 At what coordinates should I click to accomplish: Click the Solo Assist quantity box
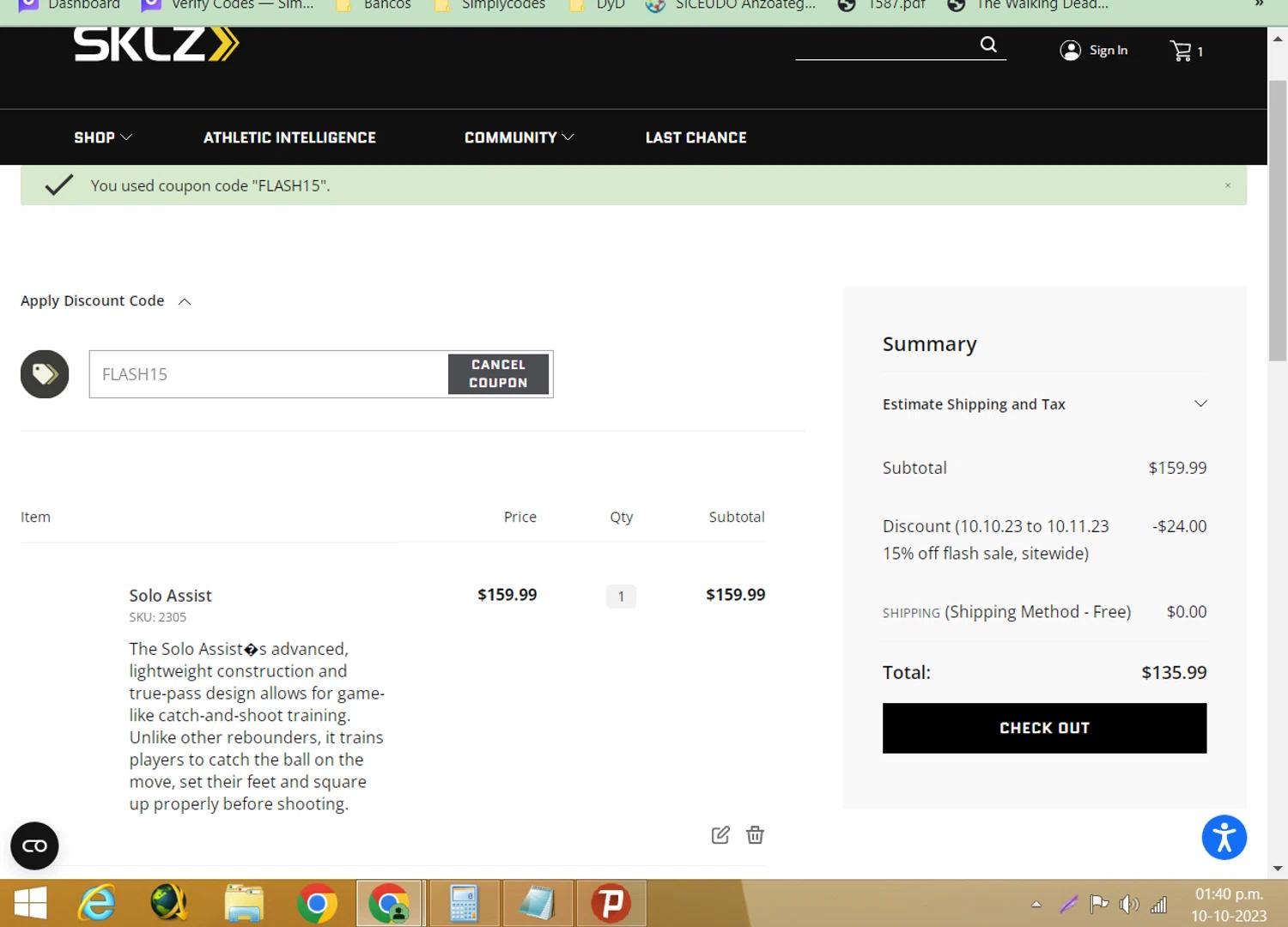point(621,597)
